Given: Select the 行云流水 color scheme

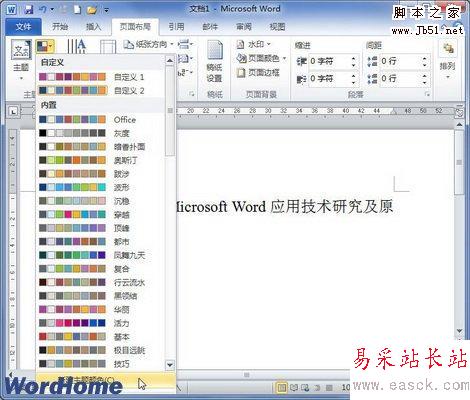Looking at the screenshot, I should [100, 282].
